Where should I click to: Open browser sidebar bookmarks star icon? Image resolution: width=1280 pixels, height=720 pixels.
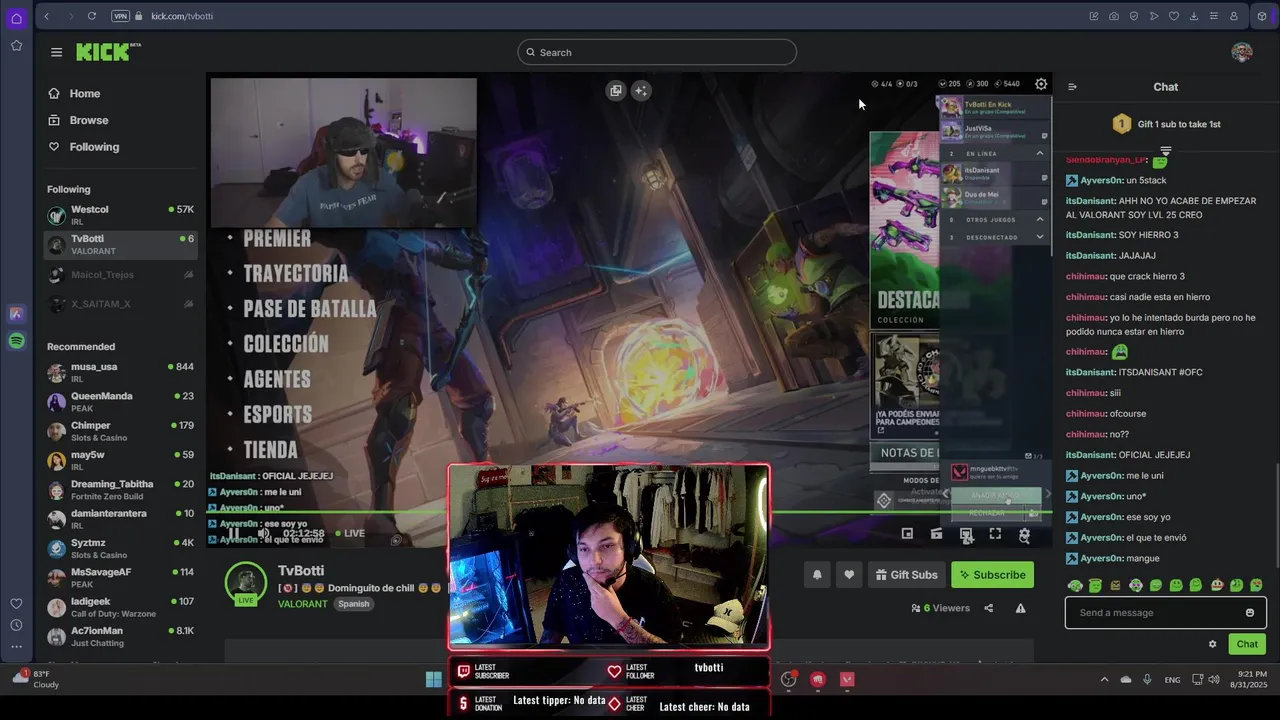[x=16, y=45]
